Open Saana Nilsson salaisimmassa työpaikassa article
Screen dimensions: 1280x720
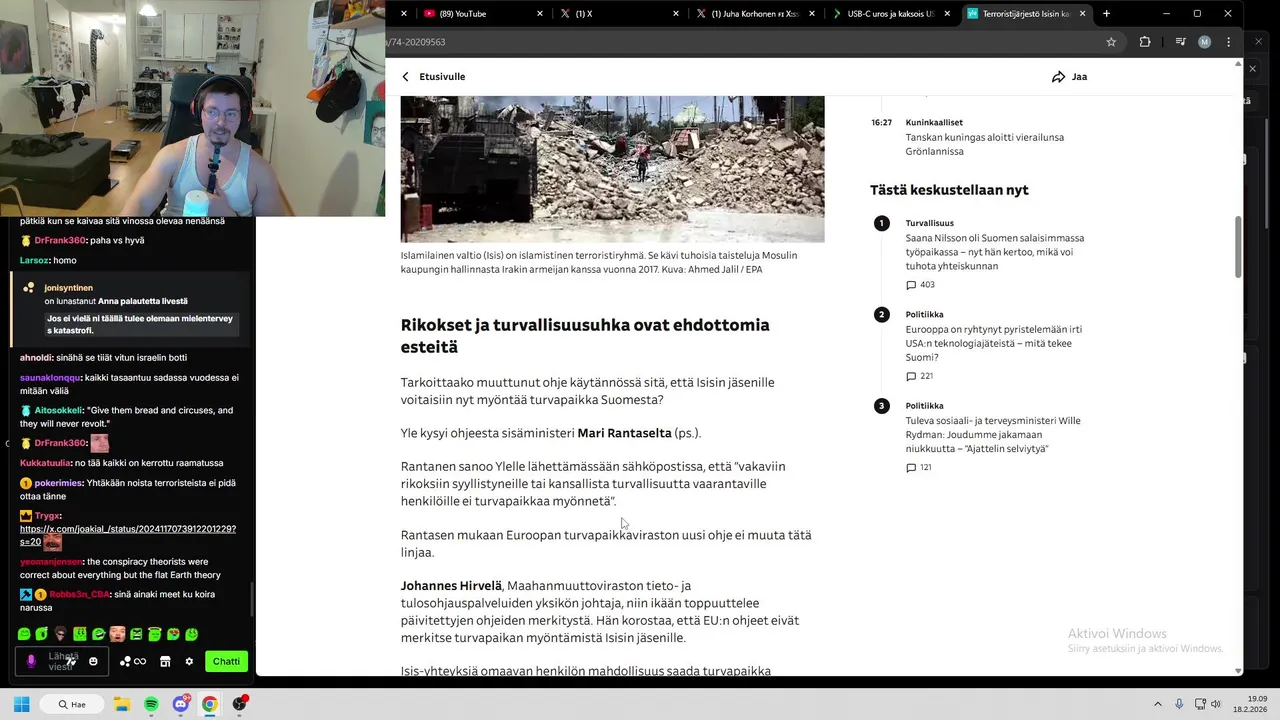click(994, 252)
